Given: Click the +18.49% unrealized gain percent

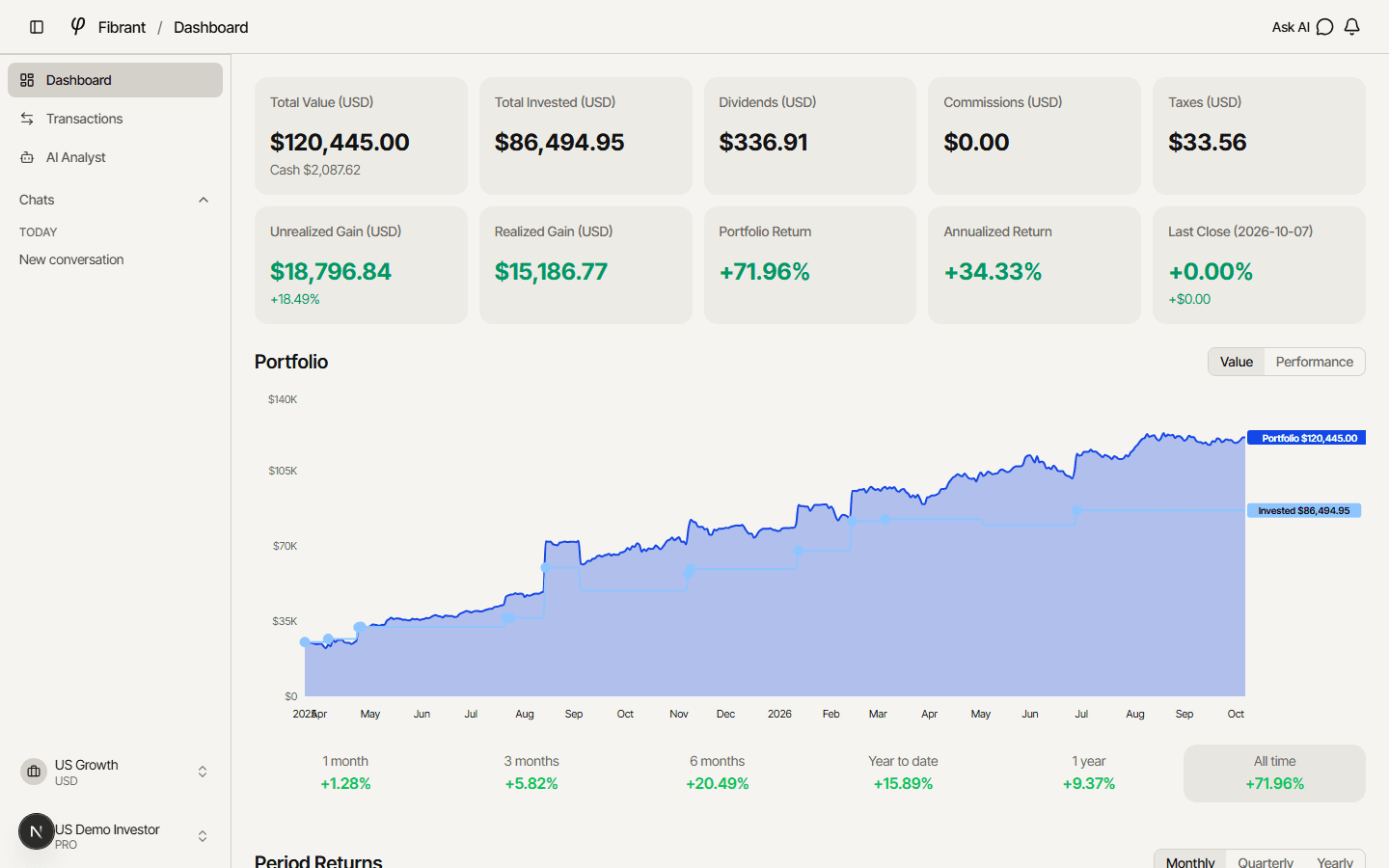Looking at the screenshot, I should click(x=295, y=299).
